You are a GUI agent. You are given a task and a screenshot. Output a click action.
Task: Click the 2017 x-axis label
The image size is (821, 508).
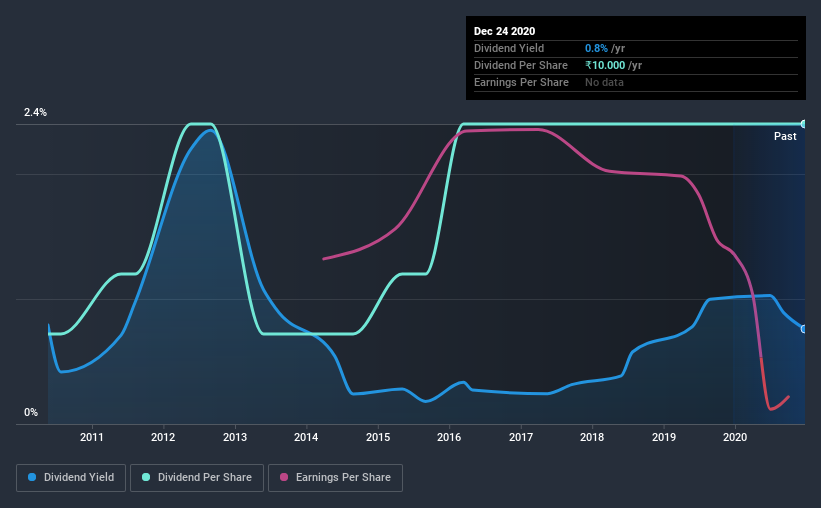tap(520, 437)
